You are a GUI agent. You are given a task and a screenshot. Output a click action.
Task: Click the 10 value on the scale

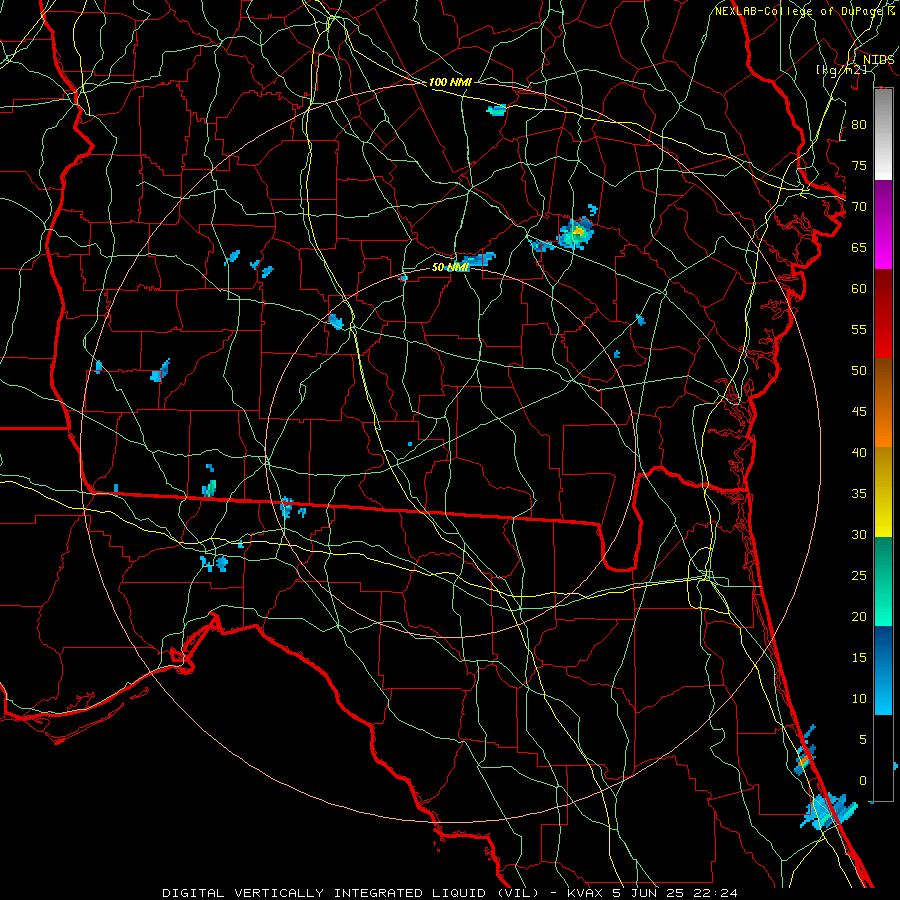coord(859,699)
